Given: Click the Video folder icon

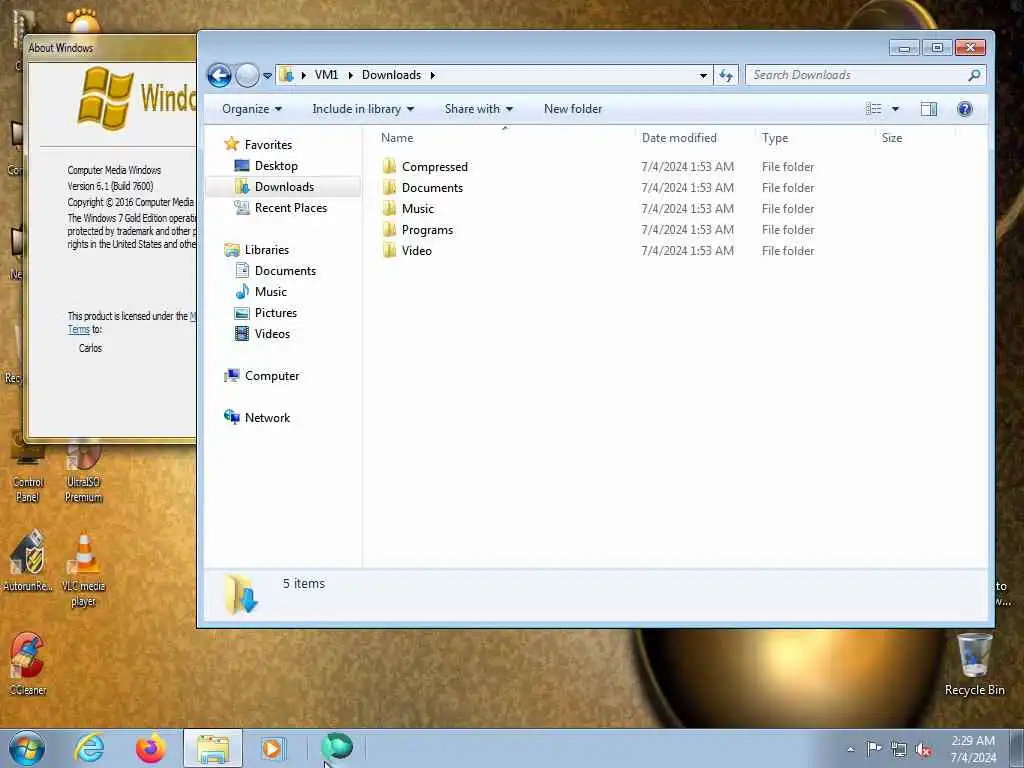Looking at the screenshot, I should (x=389, y=250).
